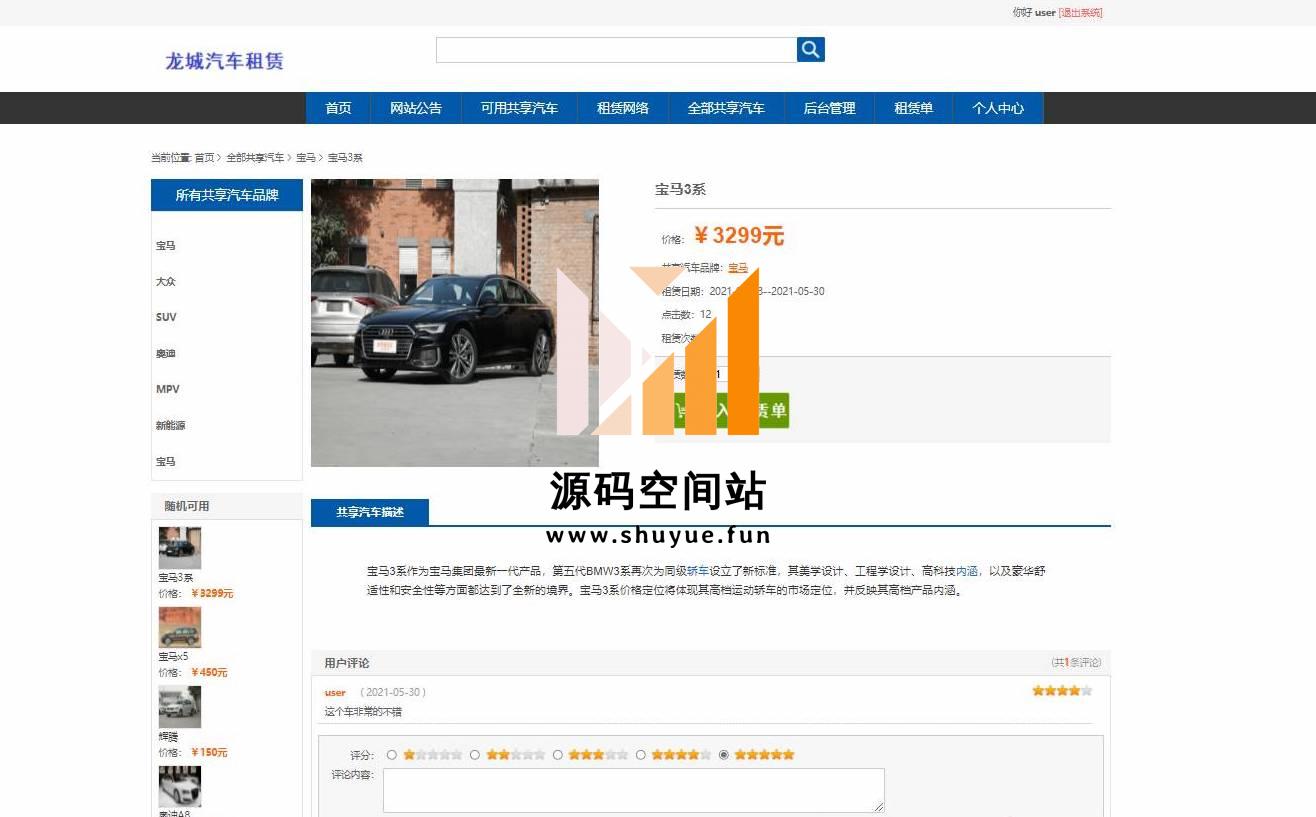Click the price ￥3299元 text
The height and width of the screenshot is (817, 1316).
[739, 236]
